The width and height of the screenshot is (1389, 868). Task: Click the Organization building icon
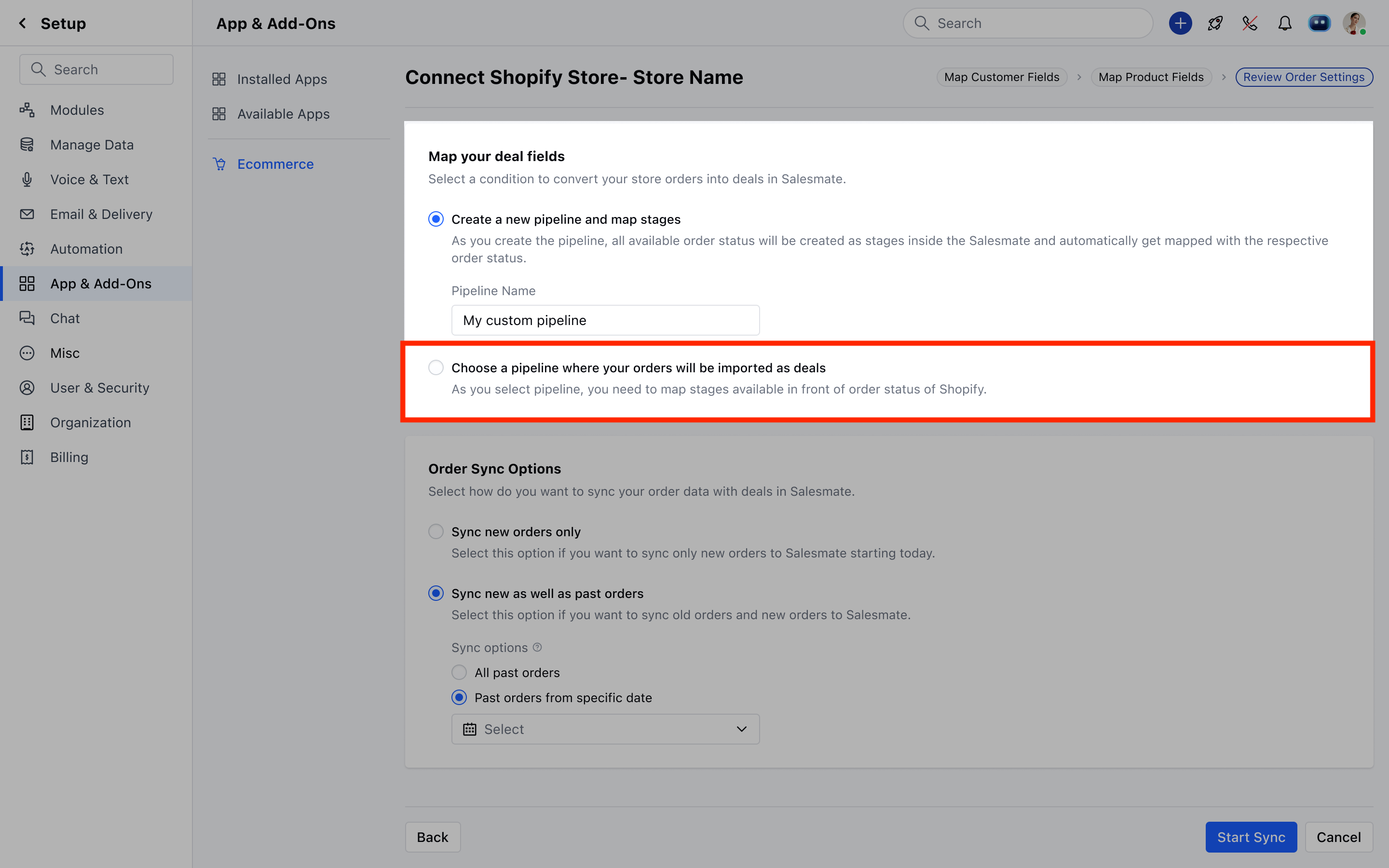[x=27, y=422]
